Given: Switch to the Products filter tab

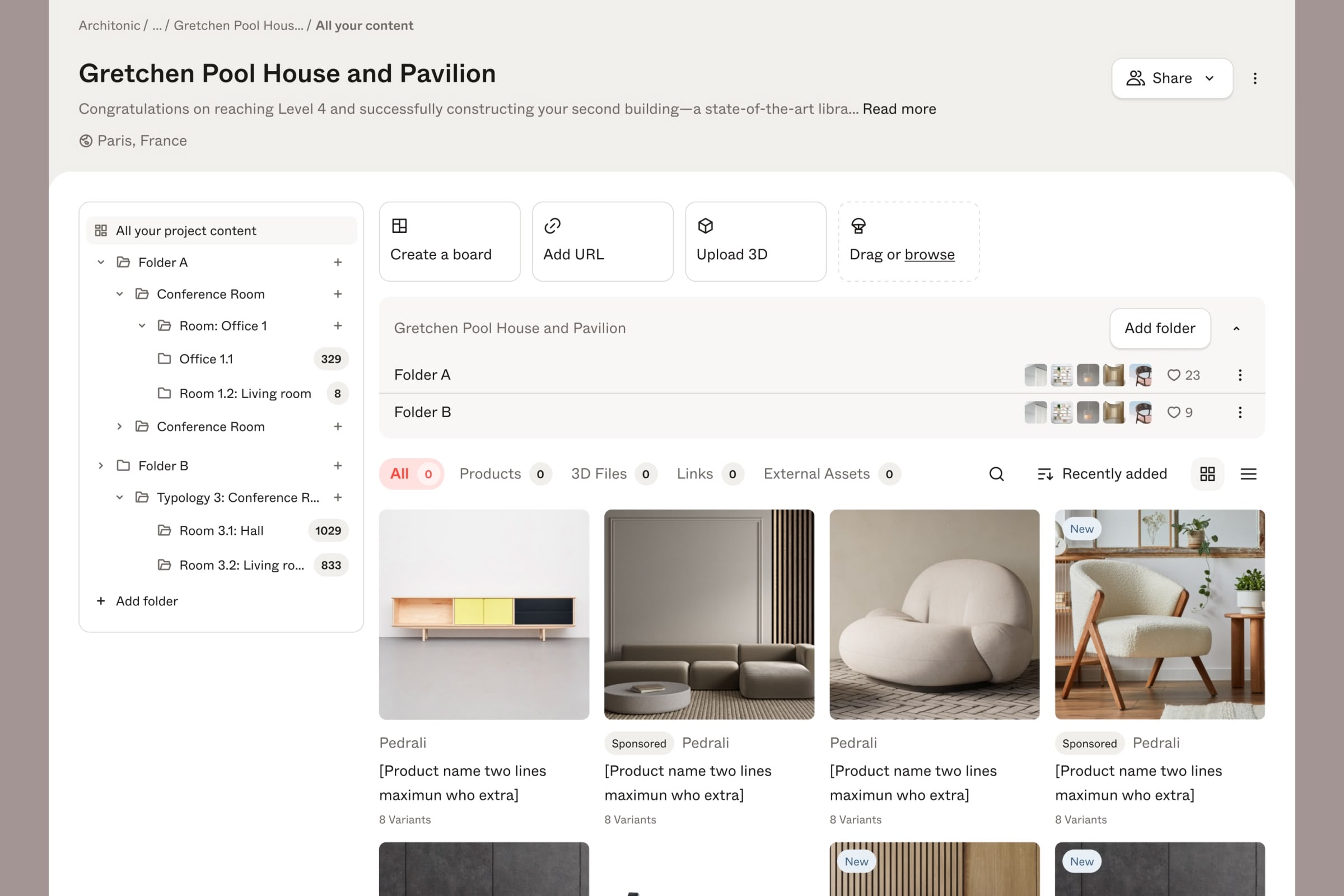Looking at the screenshot, I should pos(489,474).
